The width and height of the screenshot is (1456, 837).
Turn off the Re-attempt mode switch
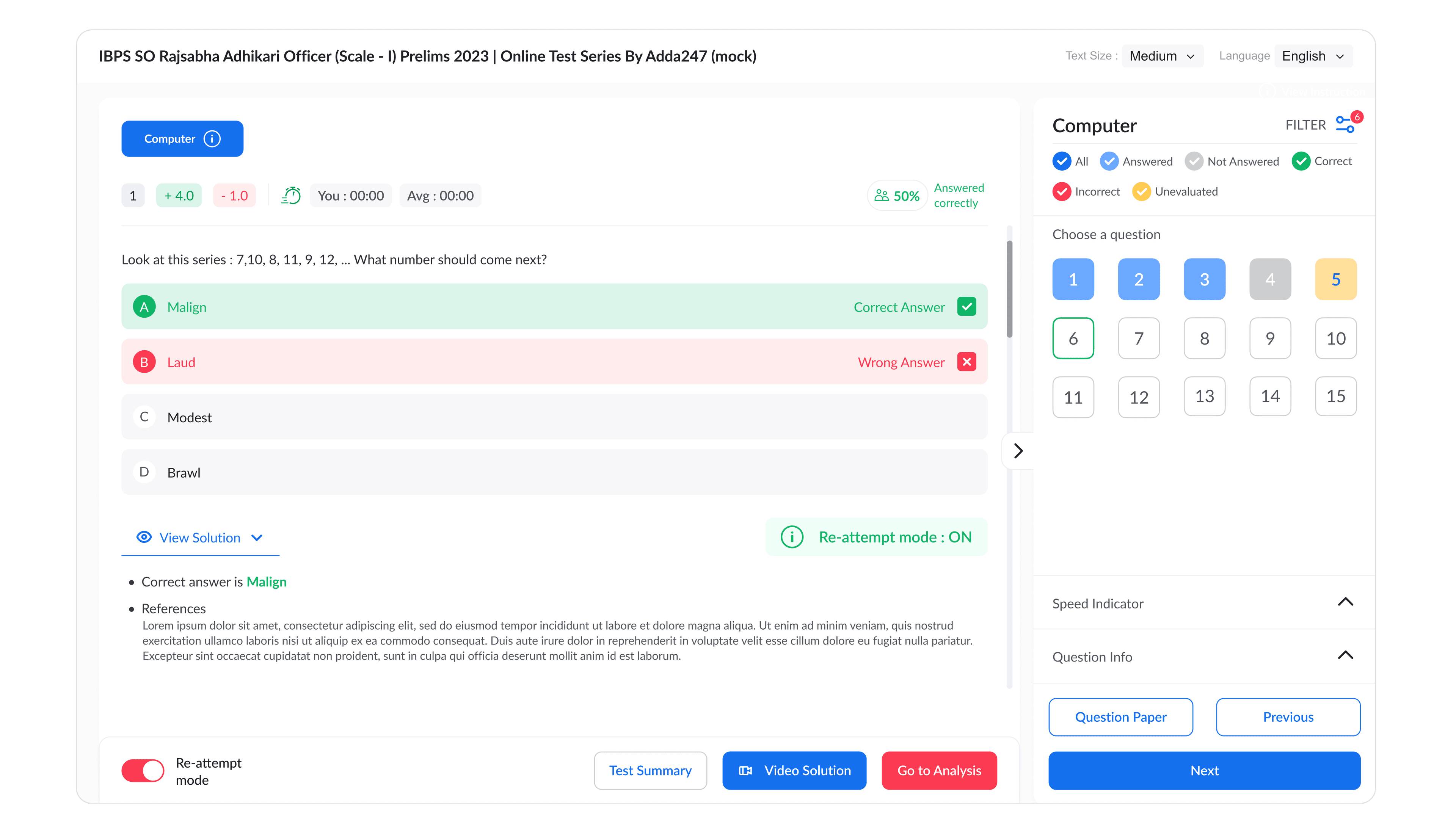point(143,771)
